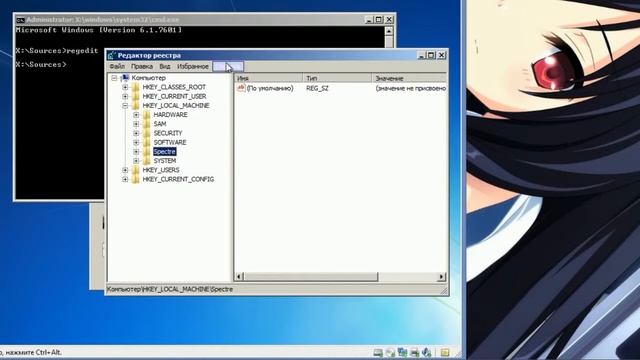Select the HARDWARE label in the tree
The width and height of the screenshot is (640, 360).
pos(170,115)
